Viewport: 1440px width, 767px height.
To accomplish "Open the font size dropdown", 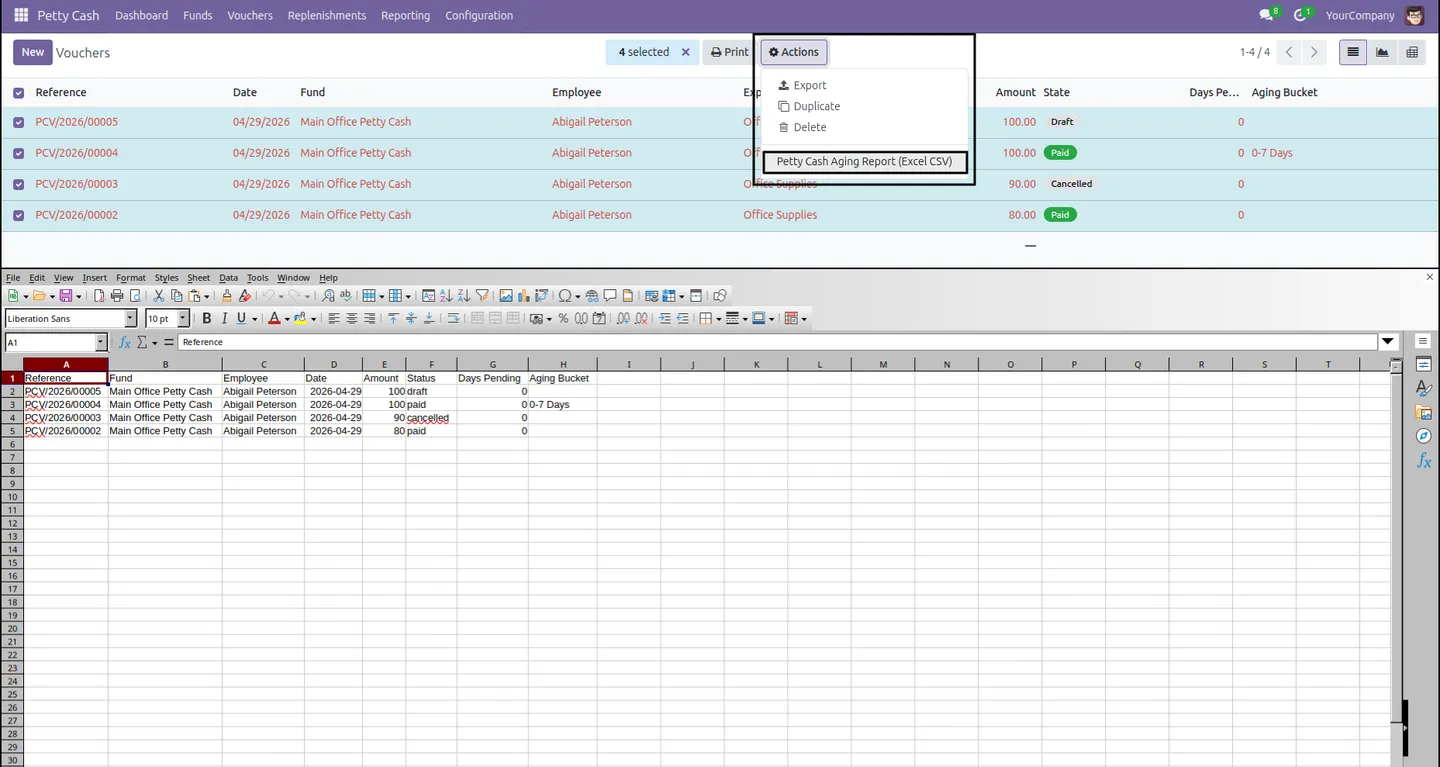I will click(x=183, y=319).
